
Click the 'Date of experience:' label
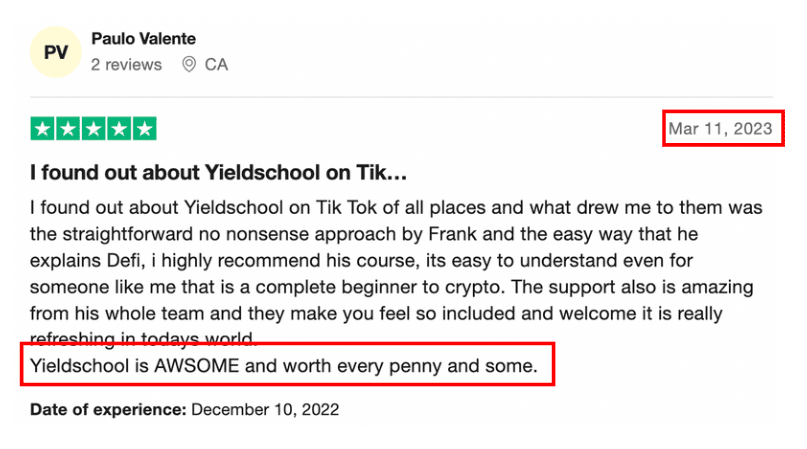coord(108,410)
